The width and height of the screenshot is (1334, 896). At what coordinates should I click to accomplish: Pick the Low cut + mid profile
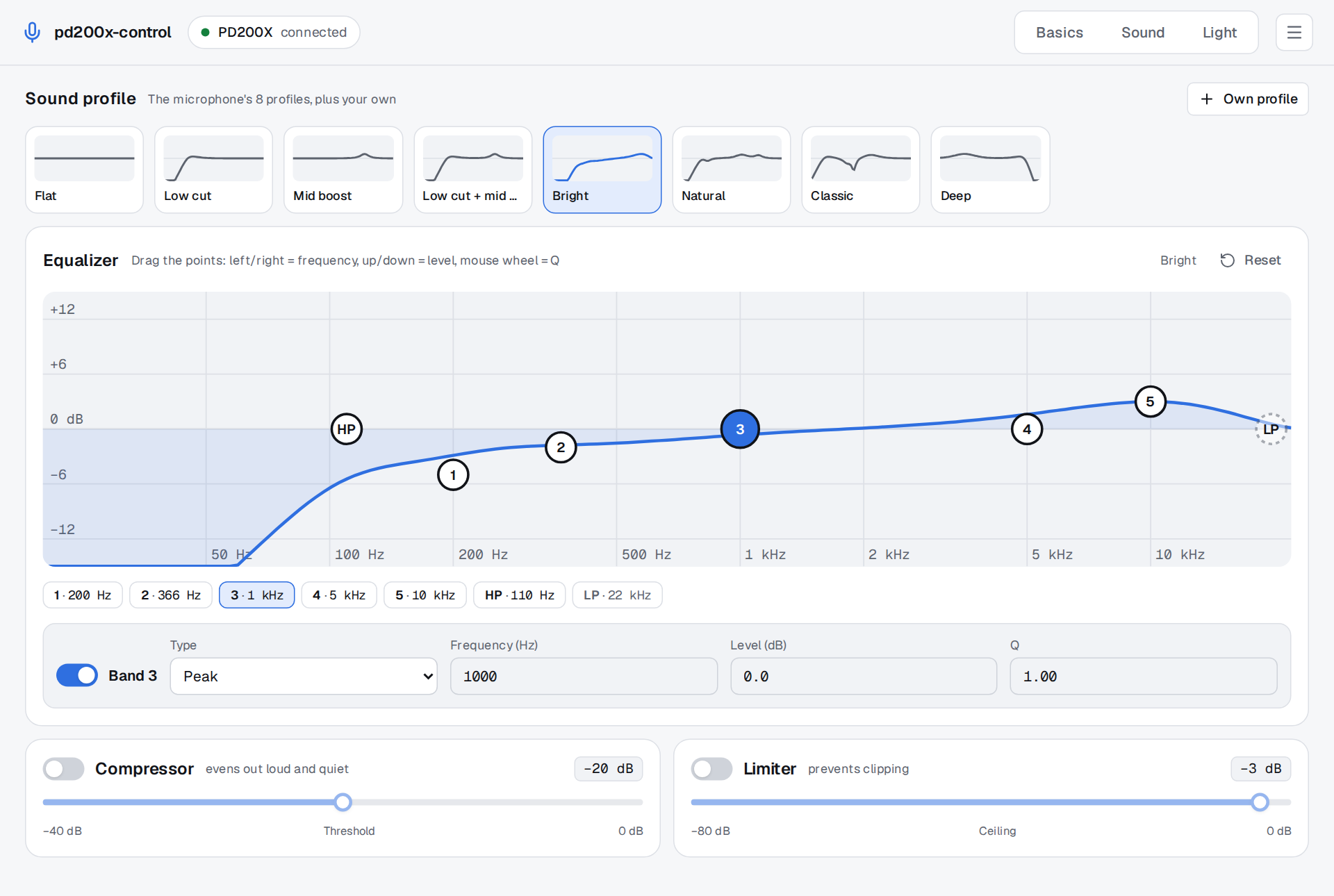472,169
